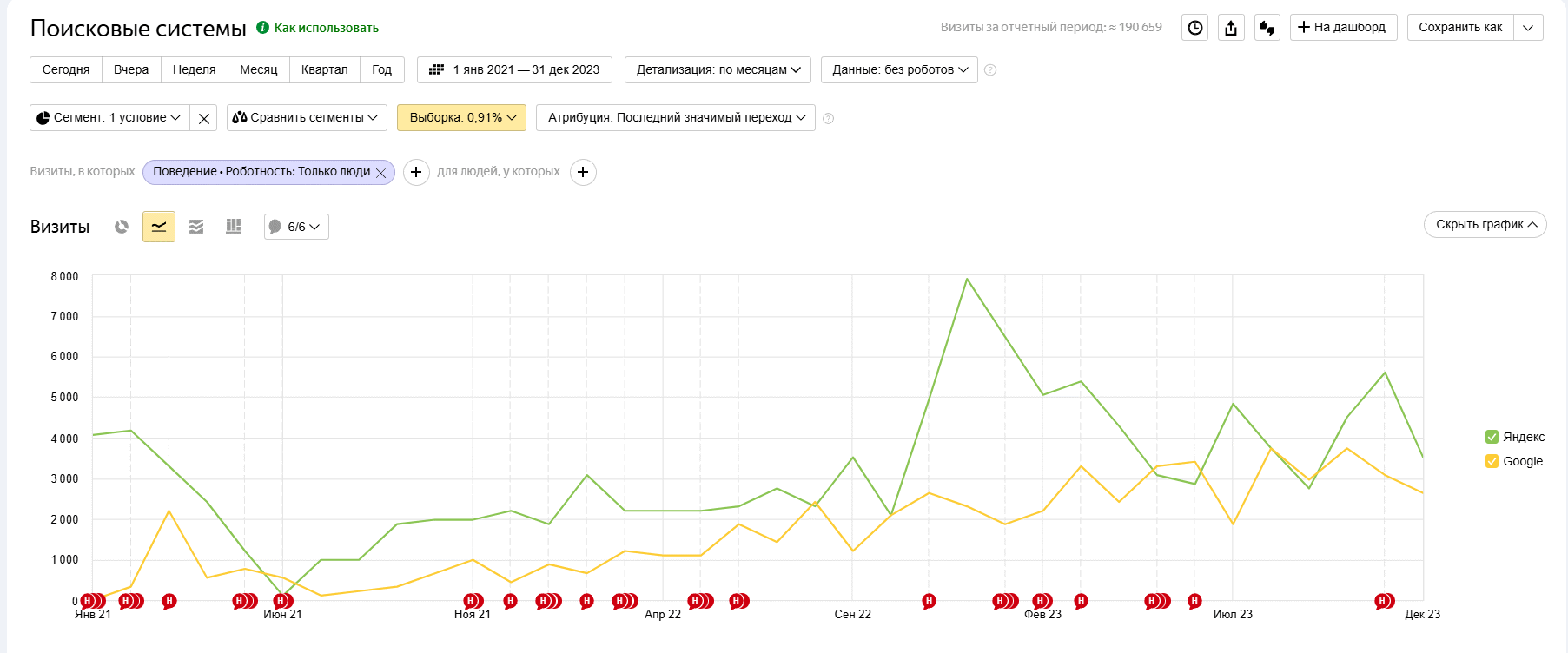
Task: Click the "Дек 23" axis label
Action: (1423, 615)
